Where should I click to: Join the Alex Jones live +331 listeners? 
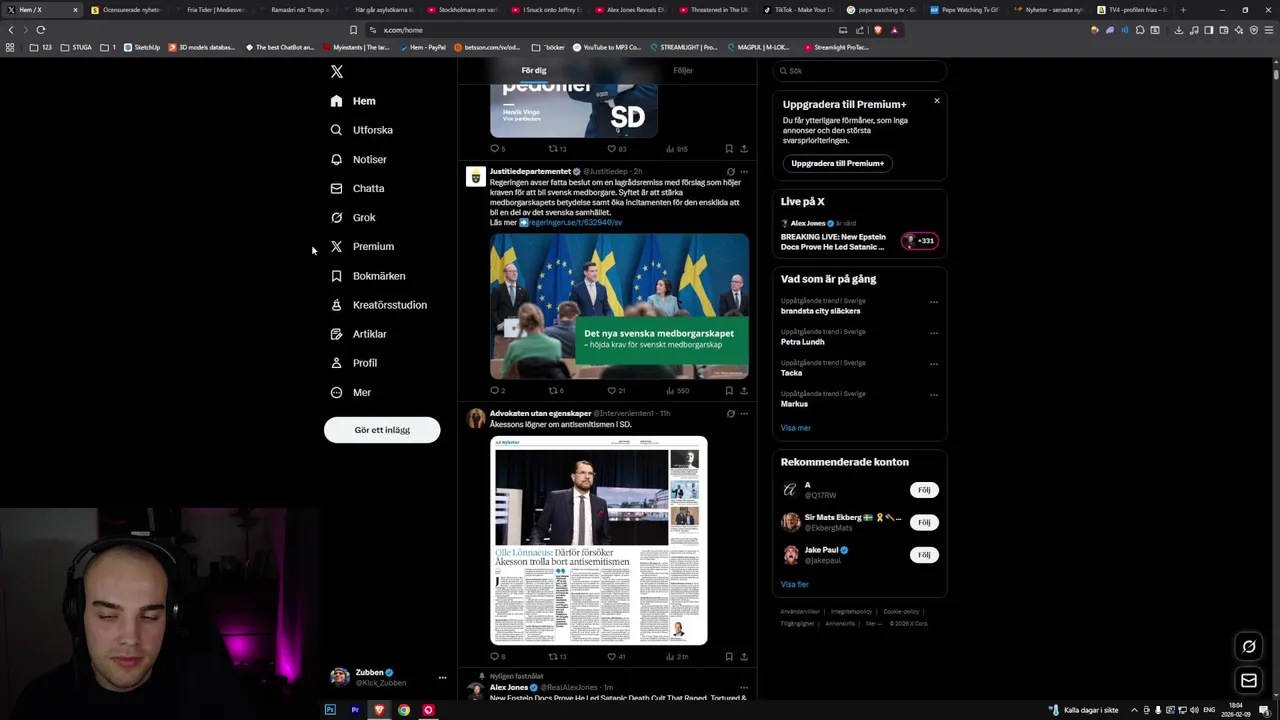pyautogui.click(x=920, y=241)
